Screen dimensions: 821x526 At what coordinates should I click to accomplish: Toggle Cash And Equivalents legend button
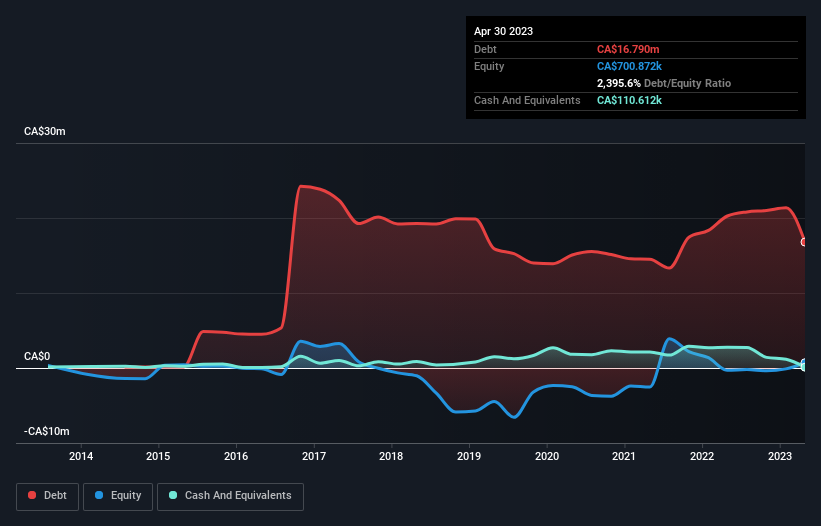[230, 496]
